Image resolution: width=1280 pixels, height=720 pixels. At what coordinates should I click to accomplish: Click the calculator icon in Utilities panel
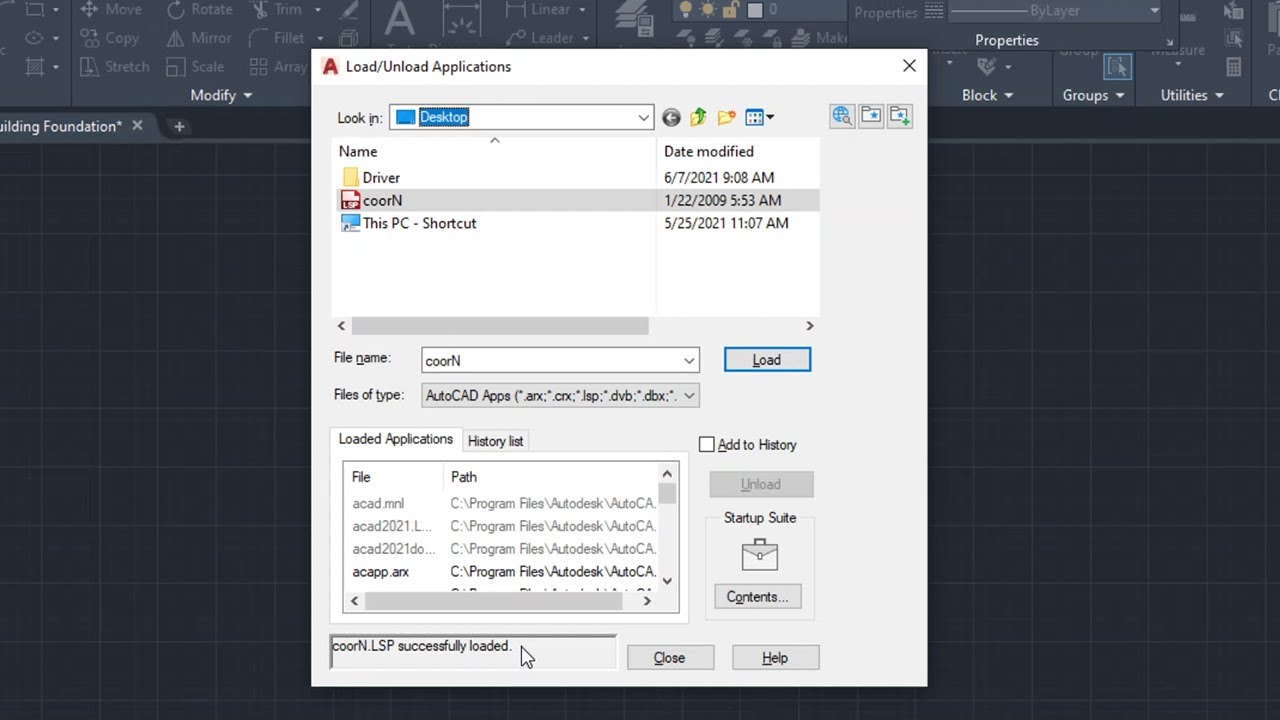click(x=1234, y=67)
